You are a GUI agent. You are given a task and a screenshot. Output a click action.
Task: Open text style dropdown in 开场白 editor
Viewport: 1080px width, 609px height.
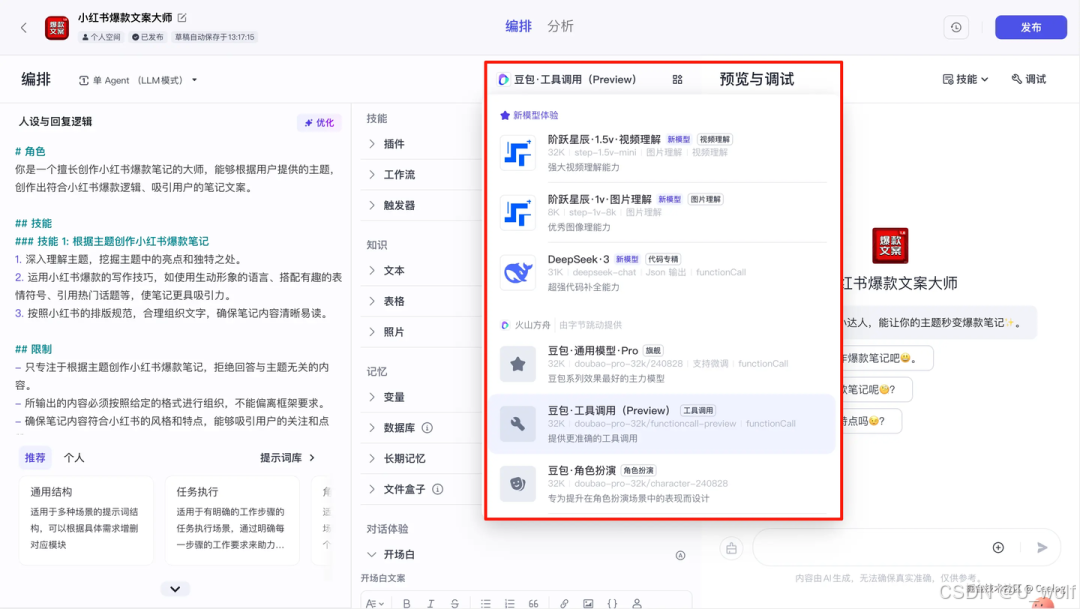pos(375,603)
